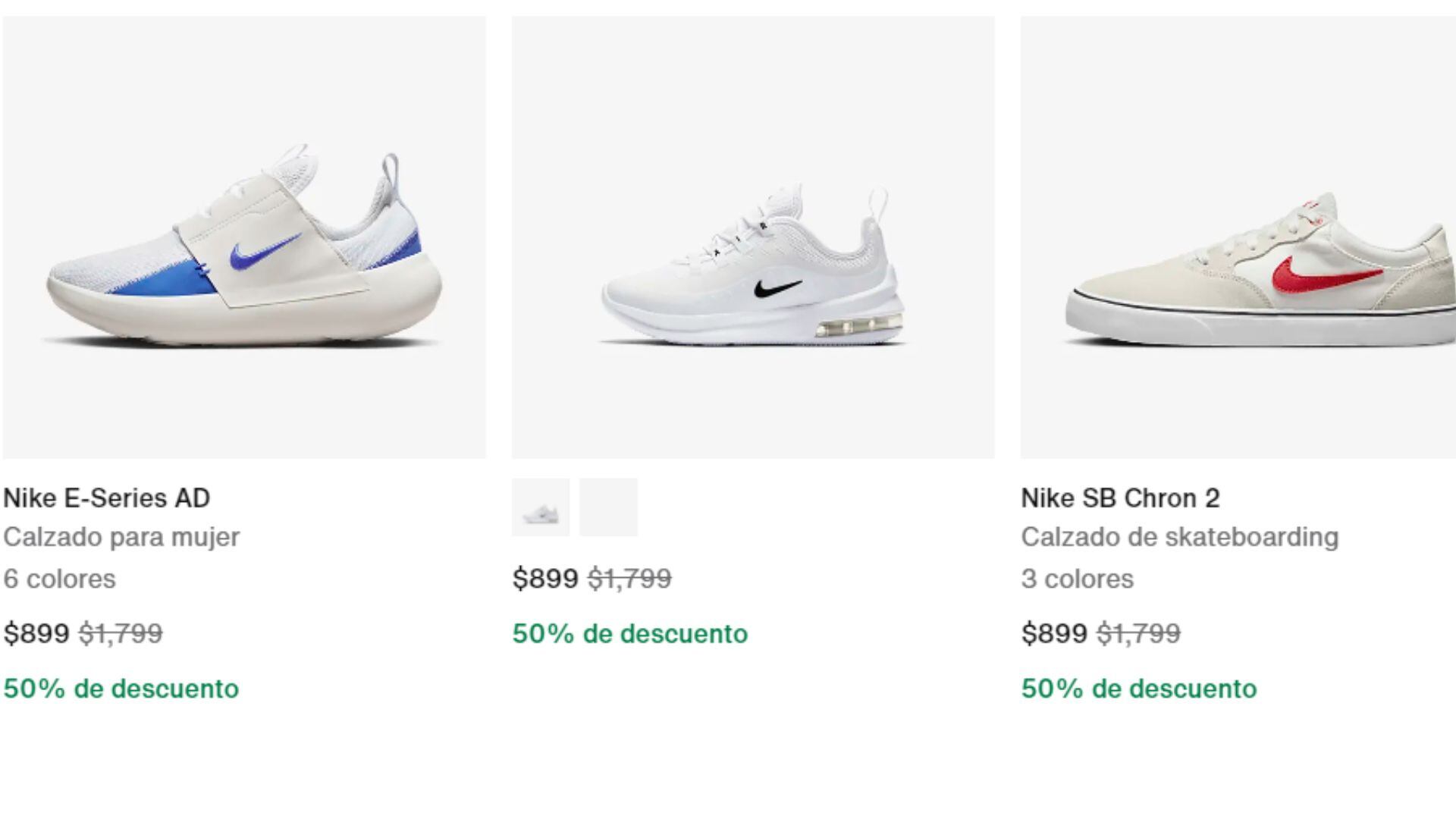Viewport: 1456px width, 819px height.
Task: Click SB Chron 2's '50% de descuento' label
Action: tap(1139, 689)
